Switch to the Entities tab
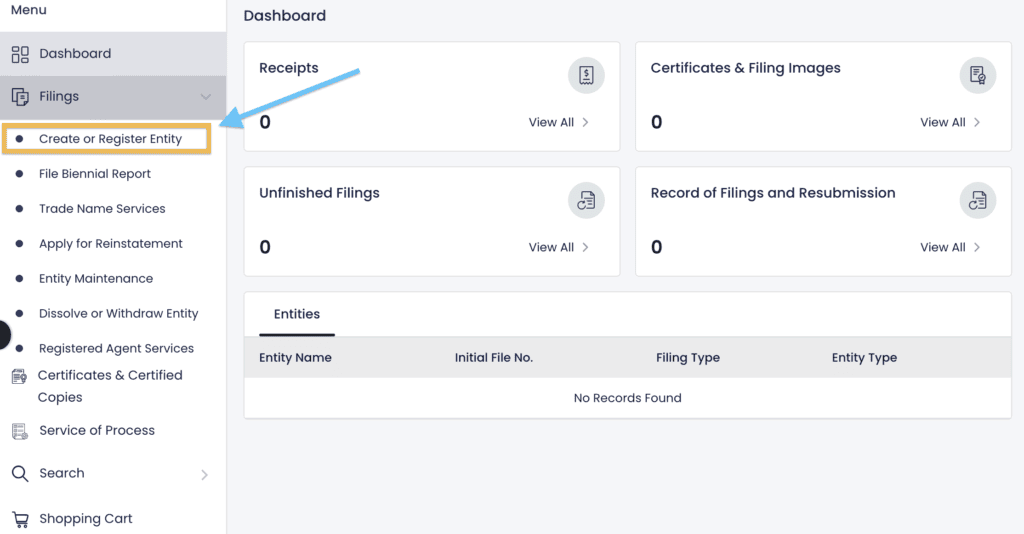 (296, 314)
